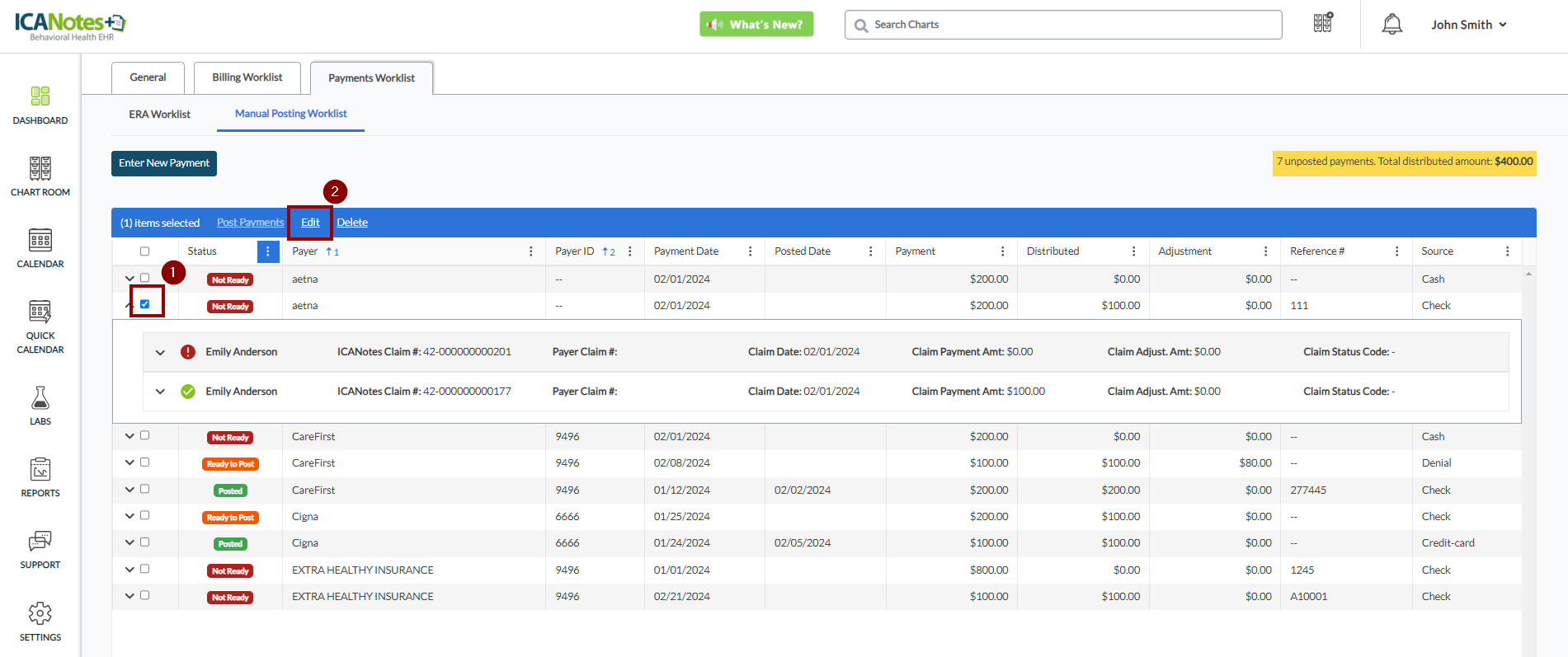Toggle the select-all header checkbox

click(x=145, y=251)
